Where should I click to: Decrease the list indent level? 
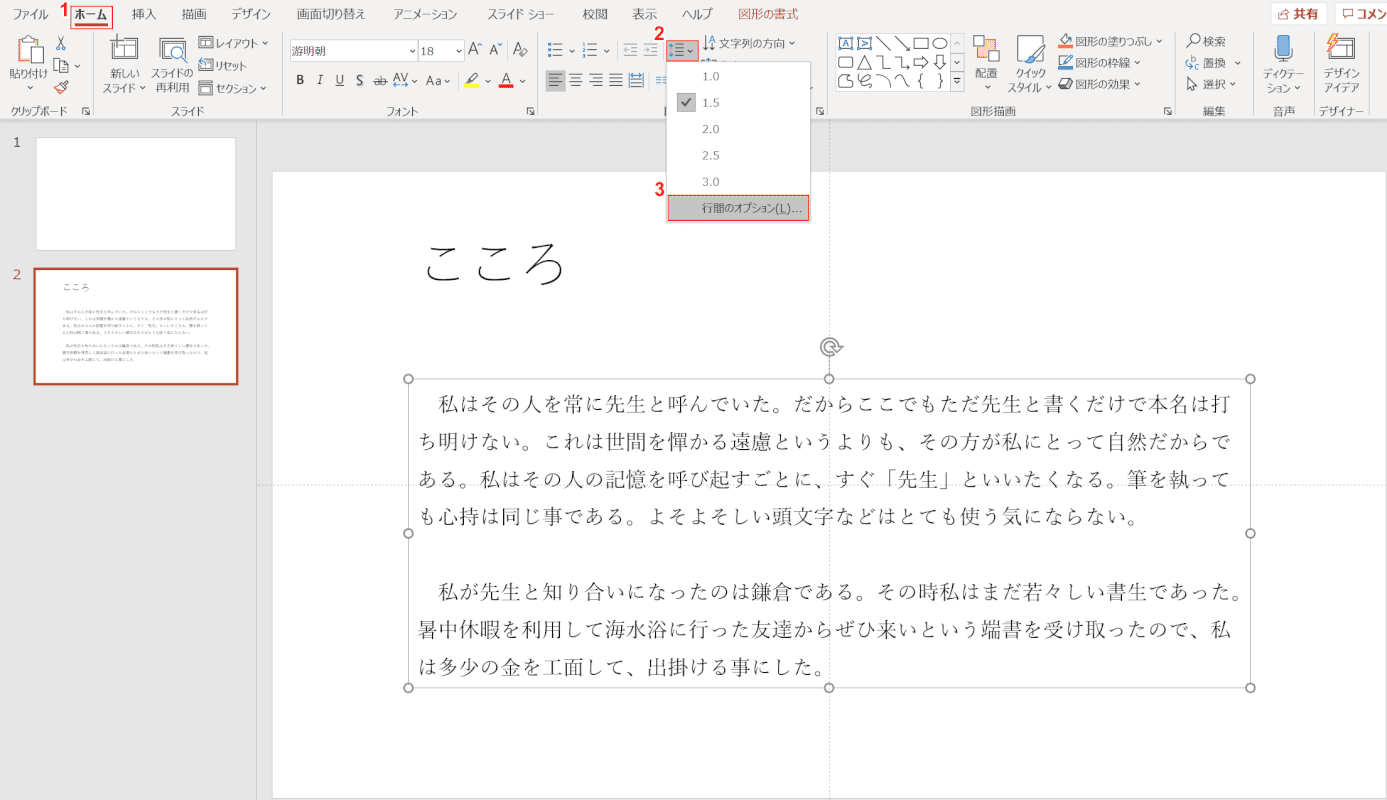click(x=630, y=49)
